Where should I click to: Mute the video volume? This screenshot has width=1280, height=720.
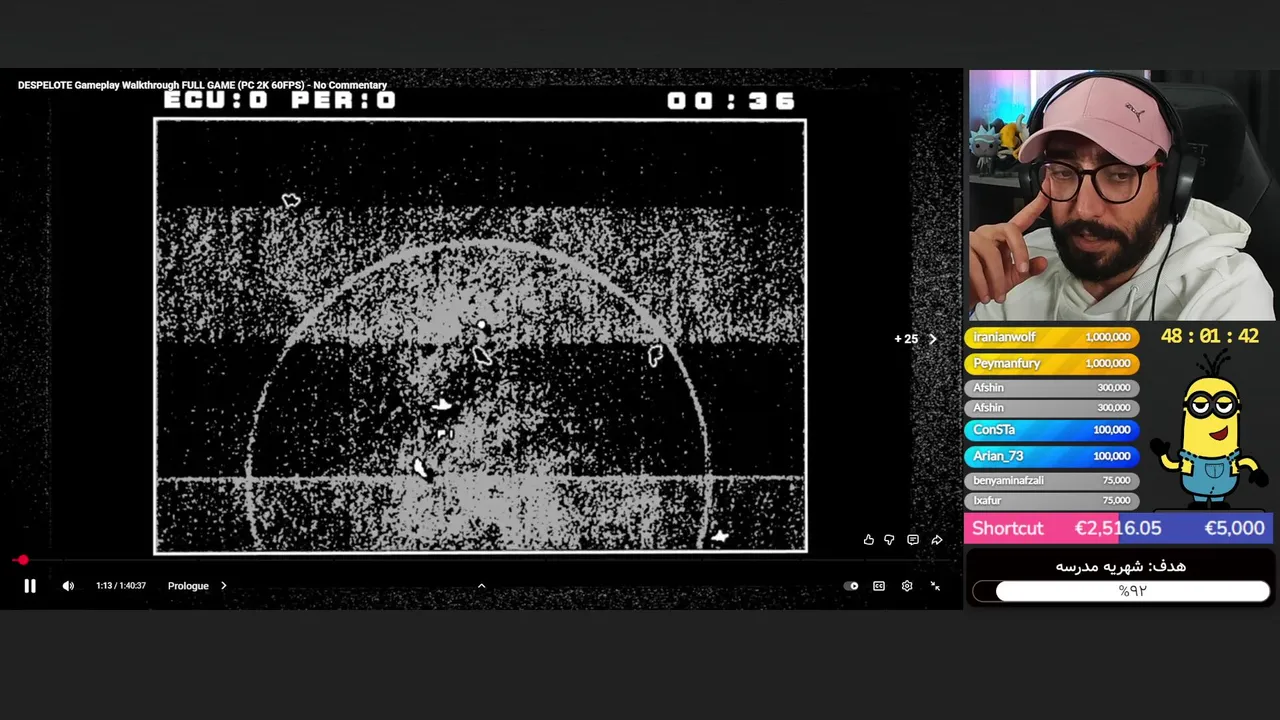(68, 586)
